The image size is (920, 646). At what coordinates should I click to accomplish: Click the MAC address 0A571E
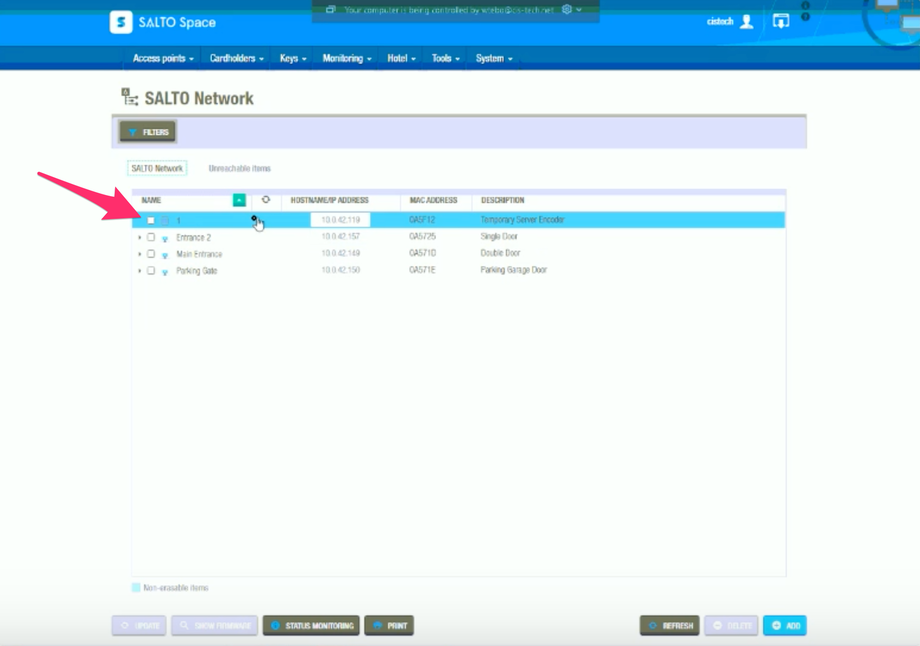422,270
